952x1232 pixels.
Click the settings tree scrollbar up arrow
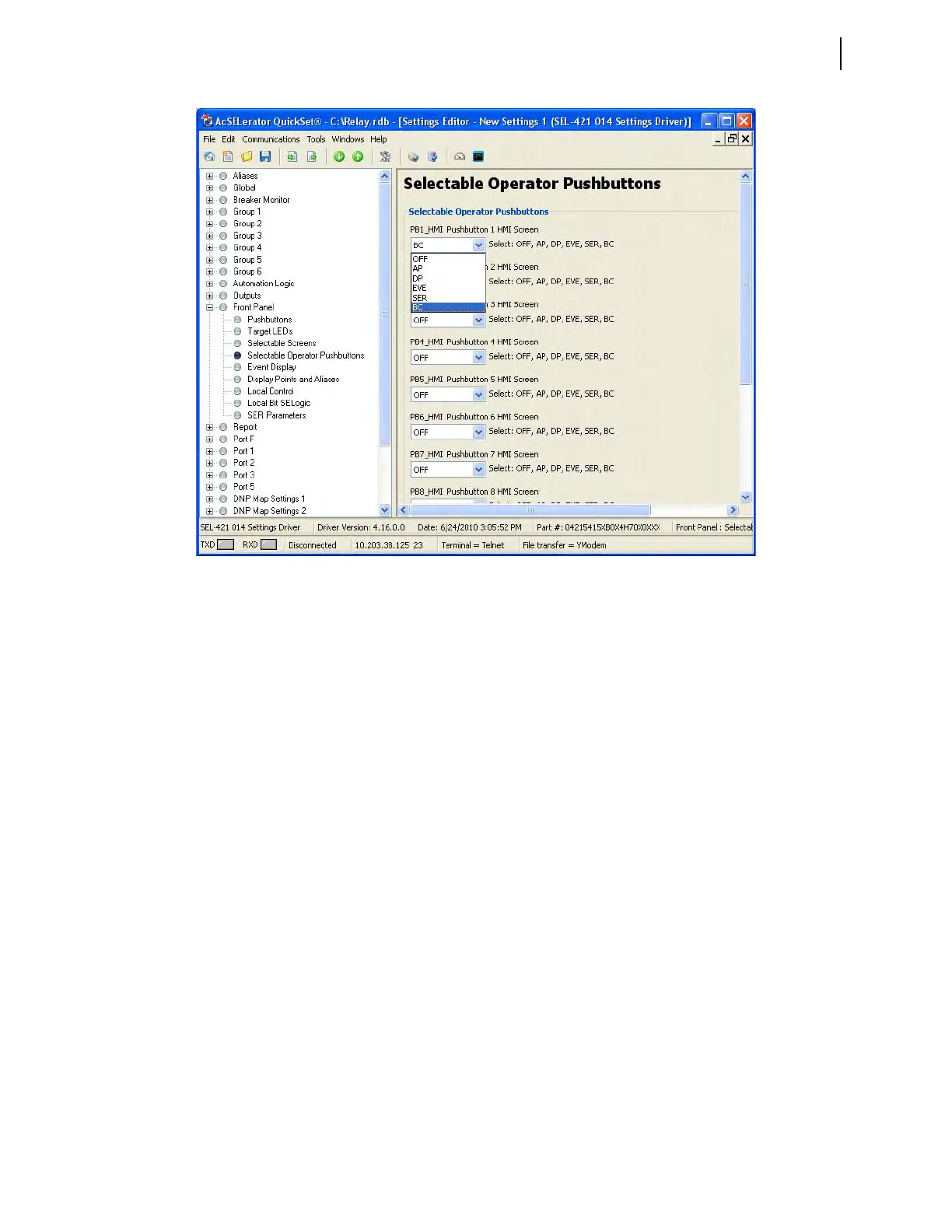pos(384,176)
